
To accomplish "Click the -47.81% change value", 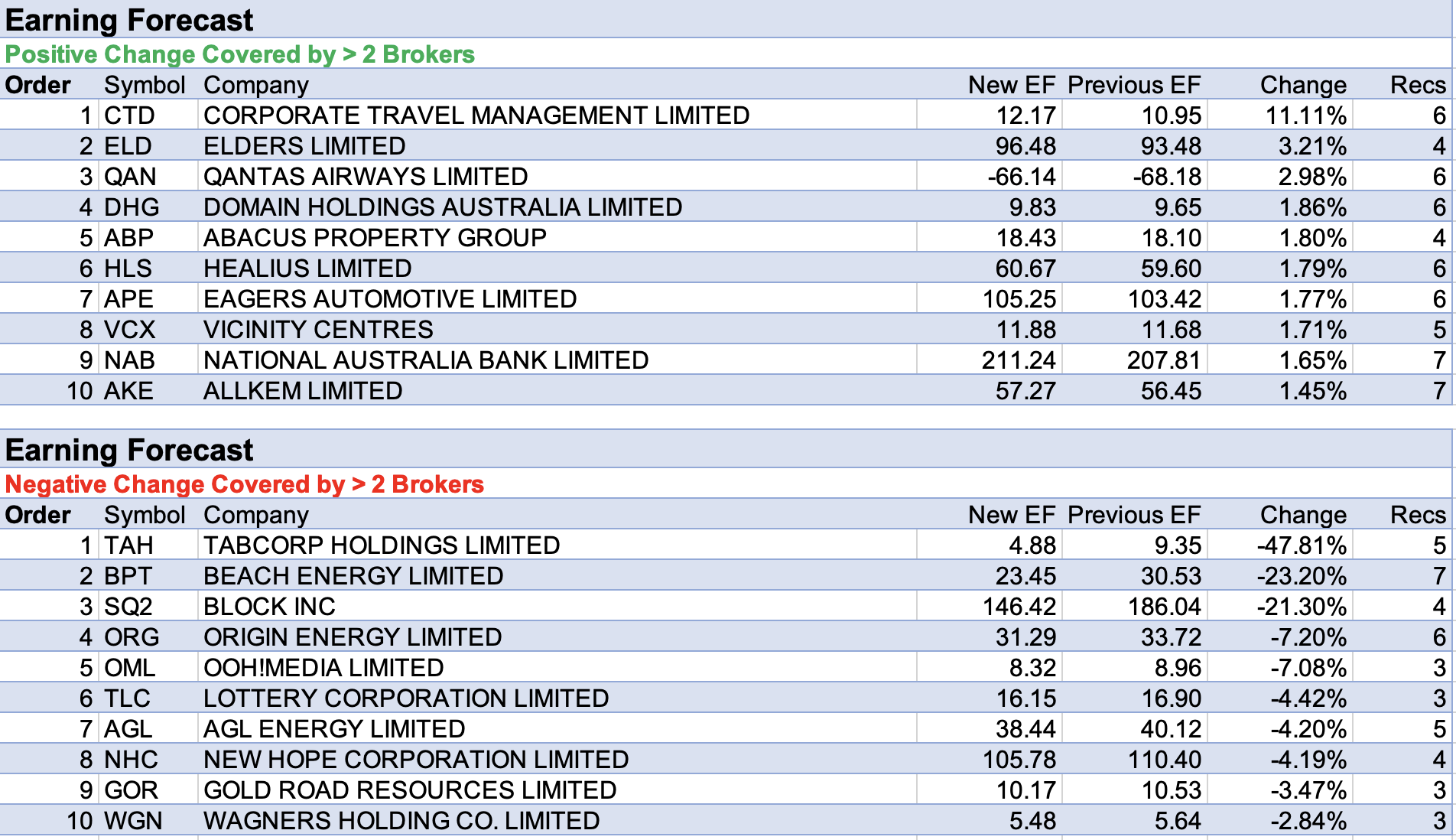I will point(1302,545).
